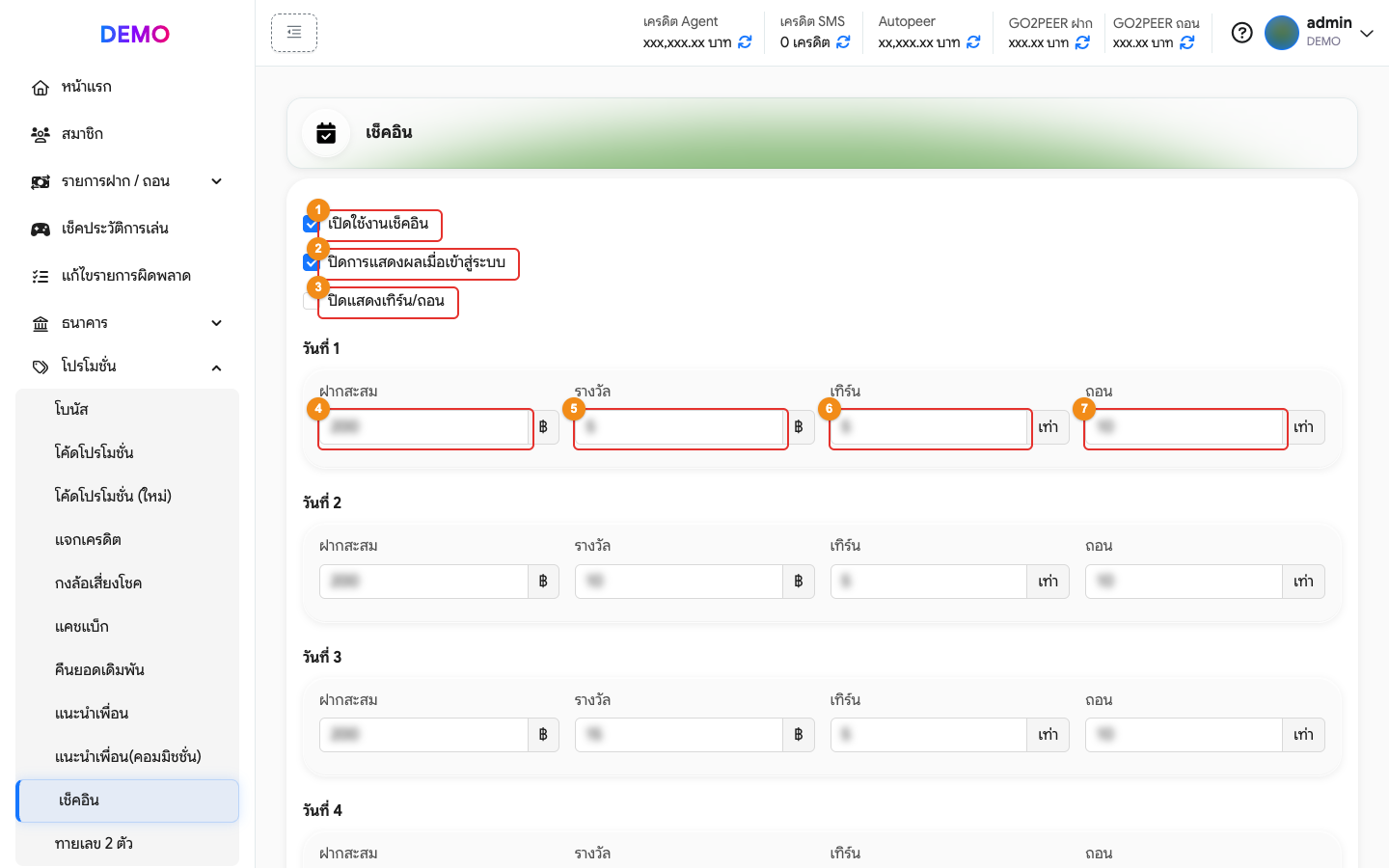Click the money icon beside รายการฝาก / ถอน

click(41, 182)
